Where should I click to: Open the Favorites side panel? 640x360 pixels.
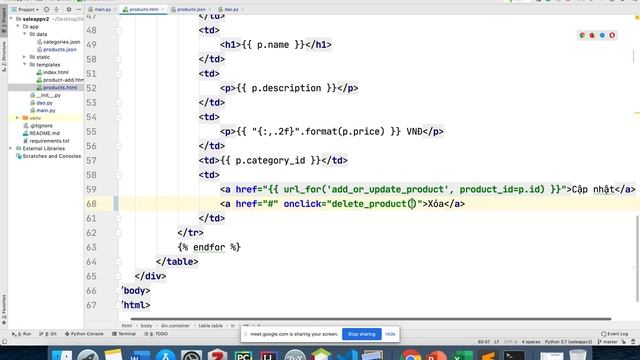tap(4, 309)
